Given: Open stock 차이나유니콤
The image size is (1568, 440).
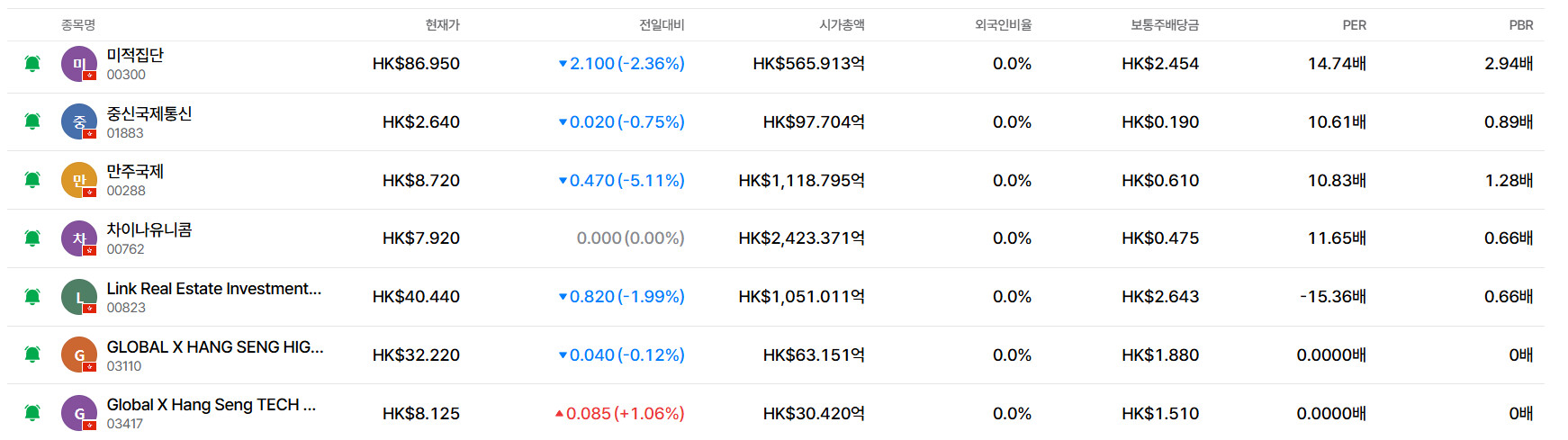Looking at the screenshot, I should (x=149, y=229).
